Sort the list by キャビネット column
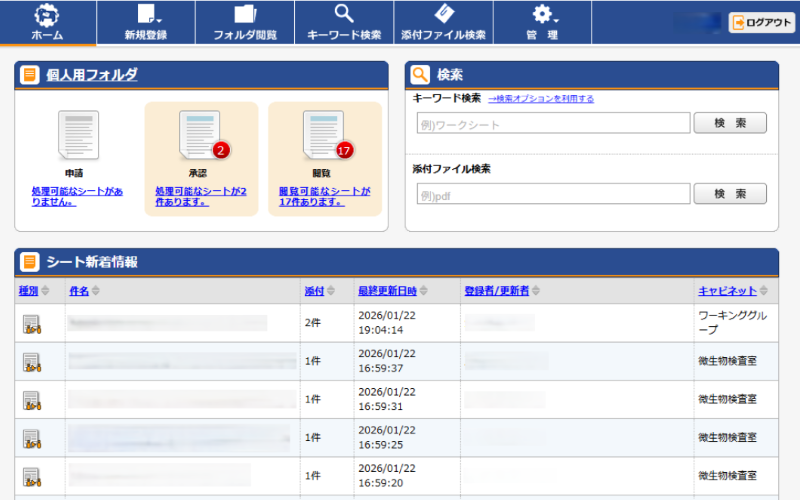 [x=727, y=291]
